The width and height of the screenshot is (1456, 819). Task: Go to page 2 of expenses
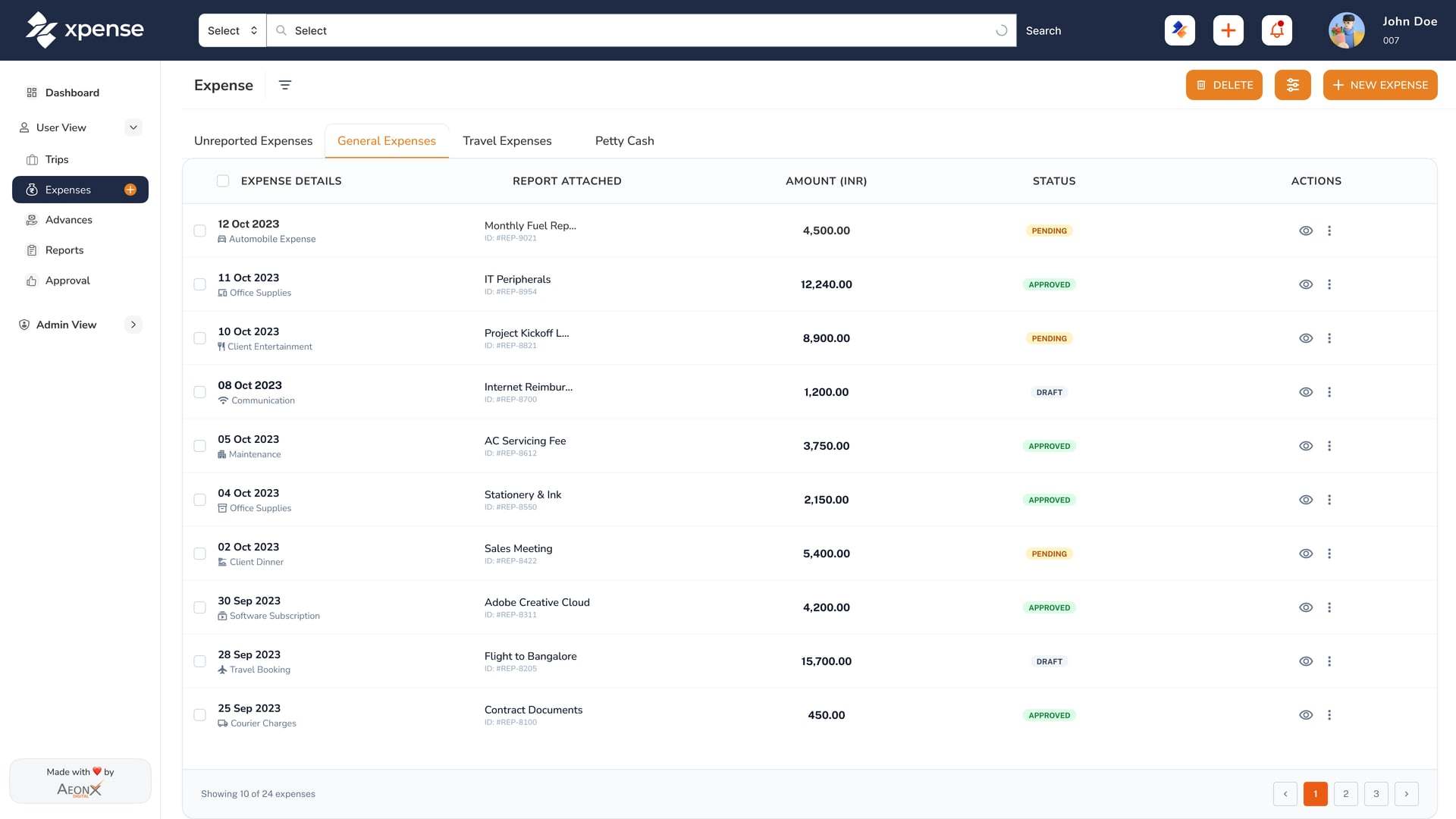pos(1346,794)
